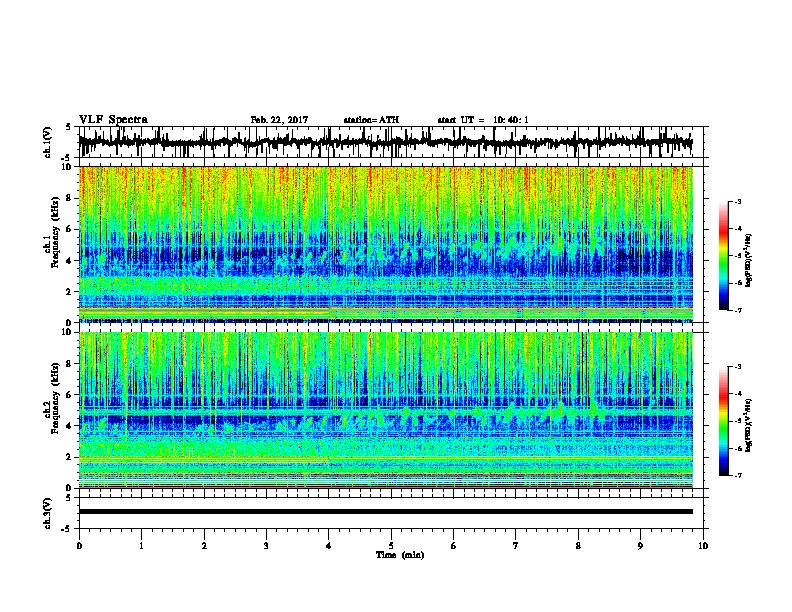792x612 pixels.
Task: Click the 8 kHz tick label on ch.2 axis
Action: coord(70,364)
